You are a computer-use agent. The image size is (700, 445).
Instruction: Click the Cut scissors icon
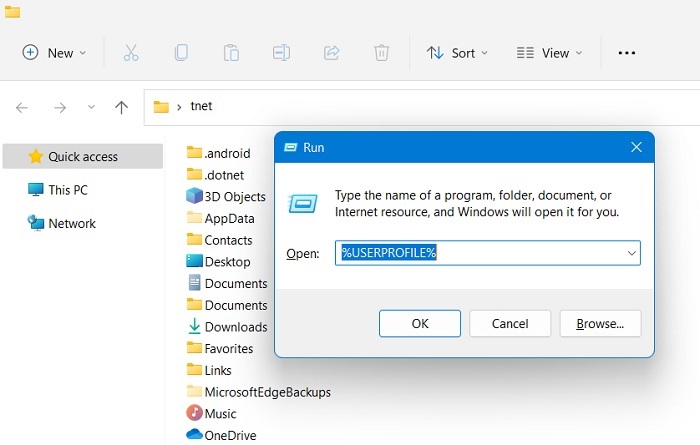(131, 53)
